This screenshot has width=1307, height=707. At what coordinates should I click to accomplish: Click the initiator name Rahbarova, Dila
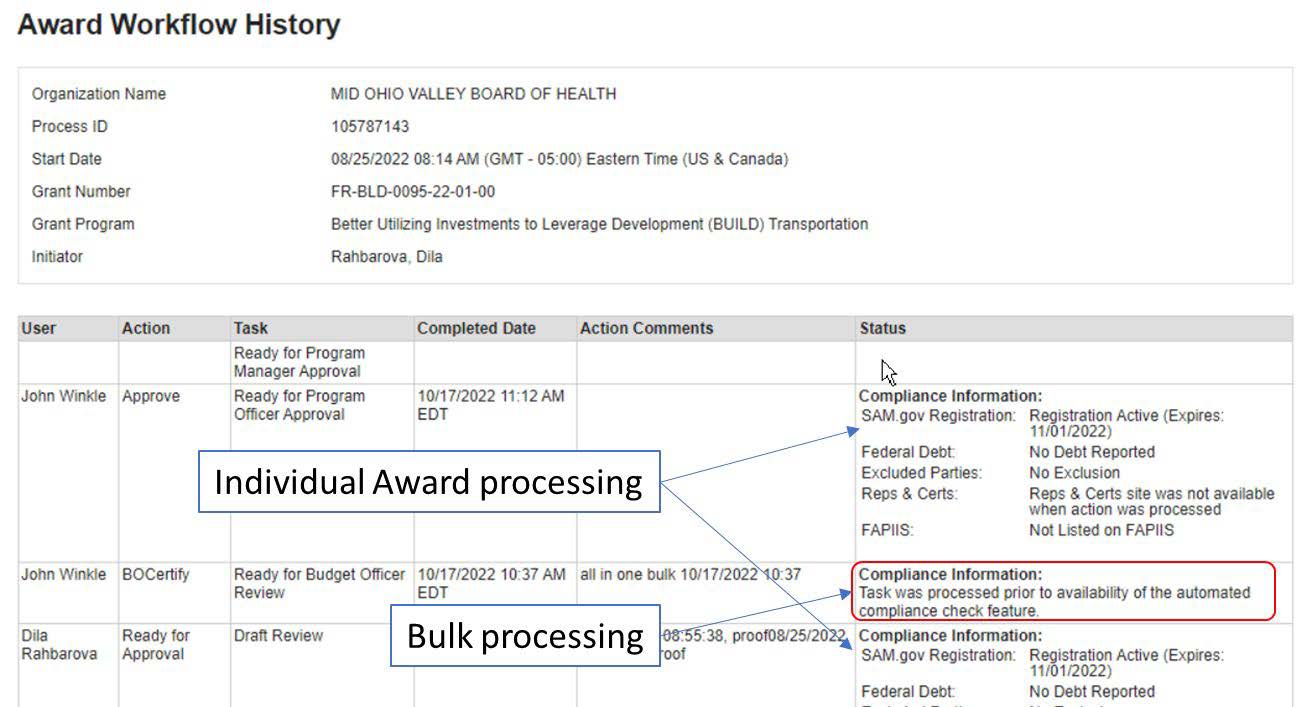pyautogui.click(x=386, y=257)
